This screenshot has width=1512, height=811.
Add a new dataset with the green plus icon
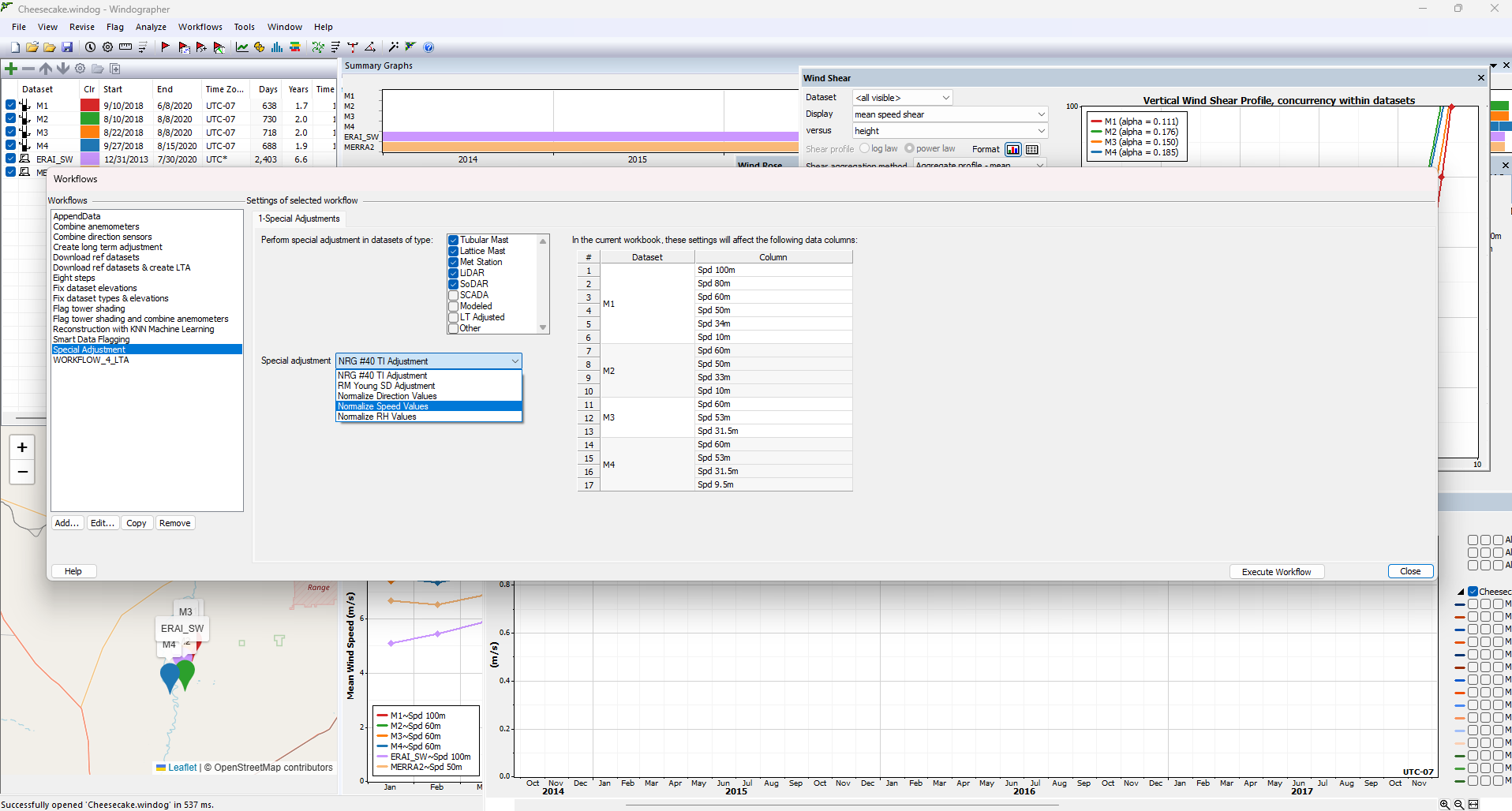(x=11, y=68)
